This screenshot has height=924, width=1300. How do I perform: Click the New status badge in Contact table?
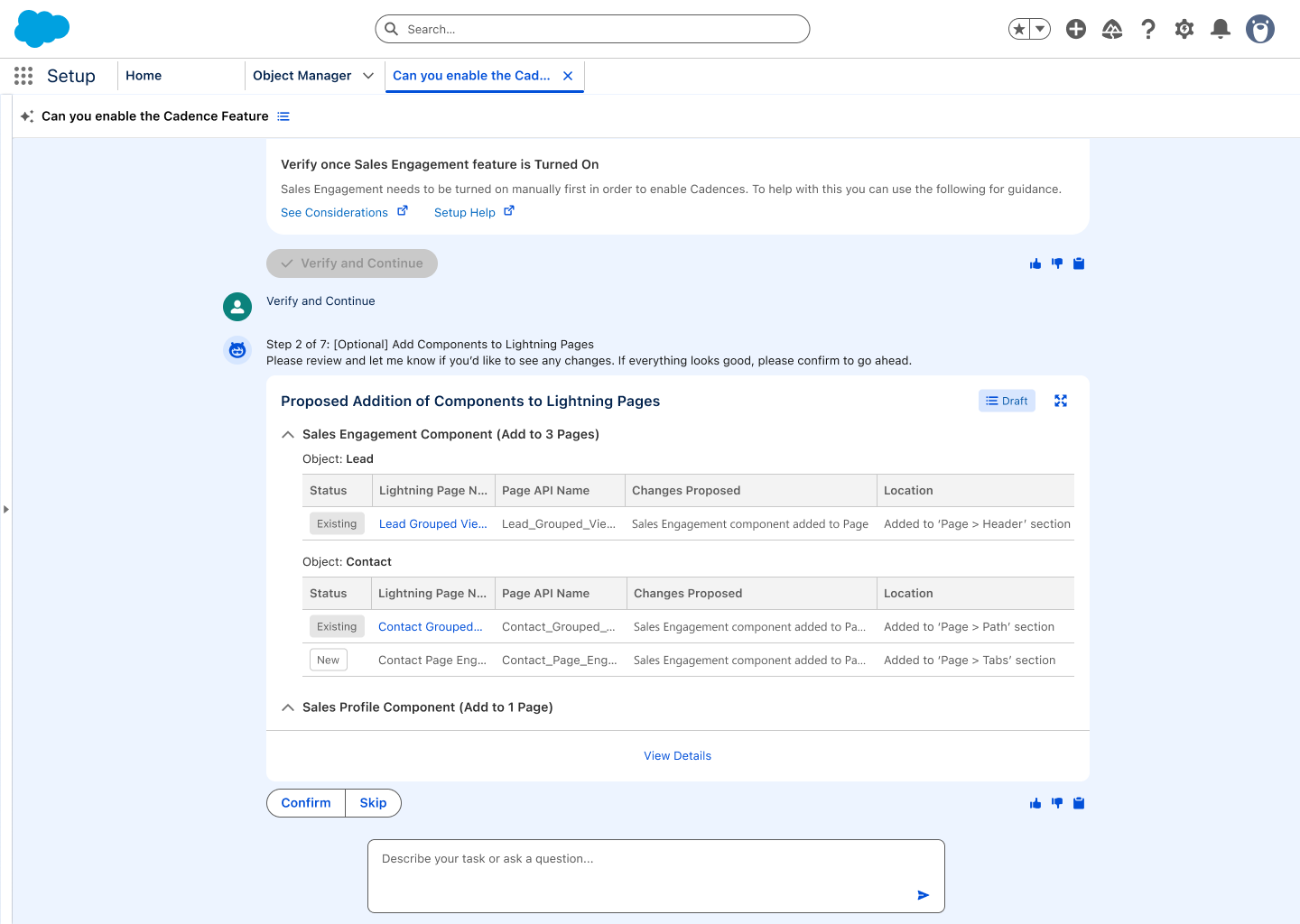pyautogui.click(x=329, y=661)
